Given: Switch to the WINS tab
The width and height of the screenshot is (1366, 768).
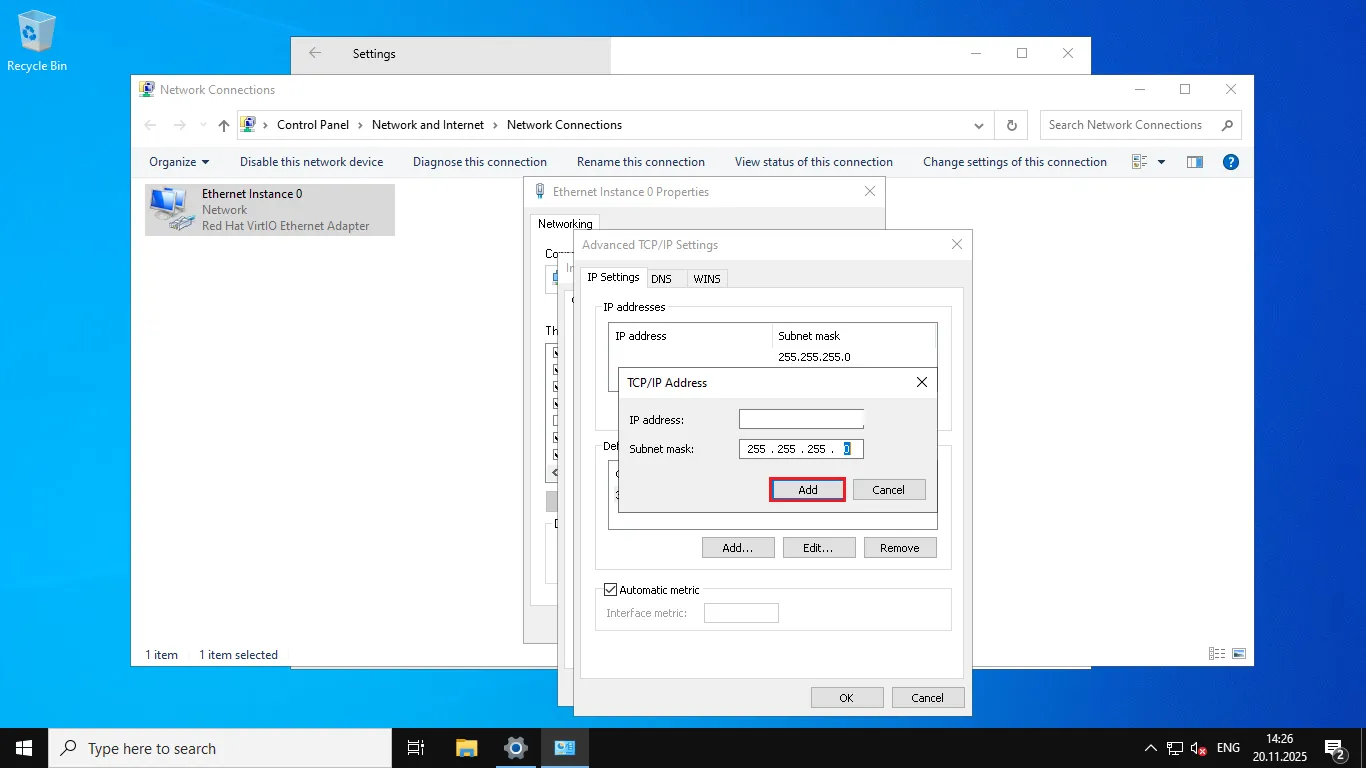Looking at the screenshot, I should [x=706, y=279].
